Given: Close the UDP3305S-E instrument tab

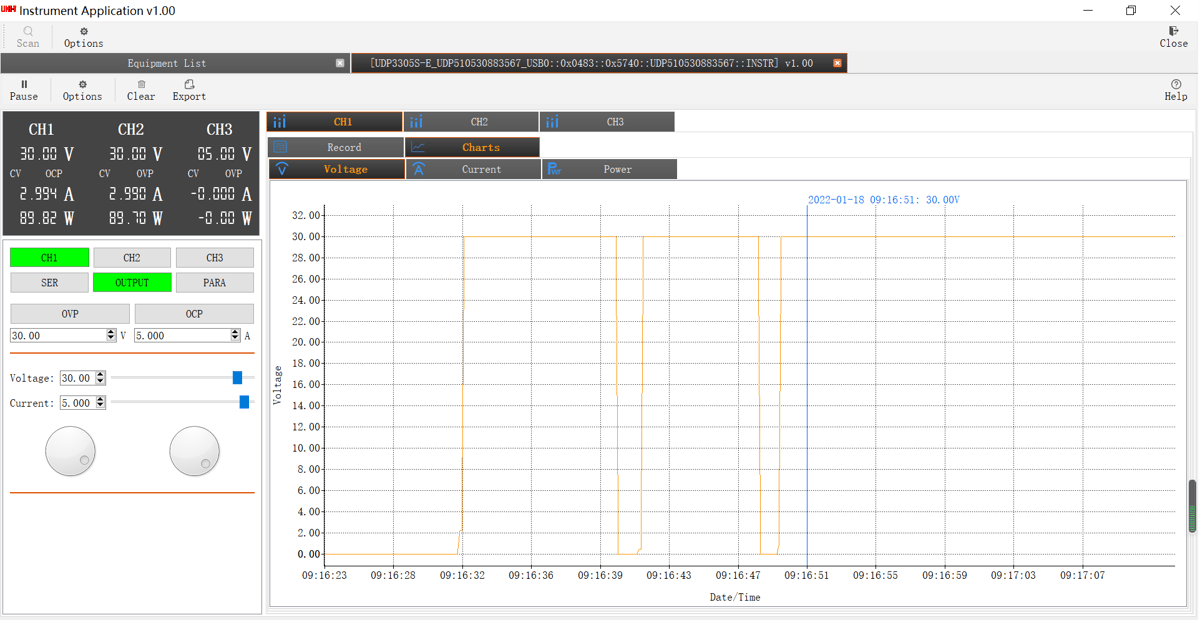Looking at the screenshot, I should pos(838,63).
